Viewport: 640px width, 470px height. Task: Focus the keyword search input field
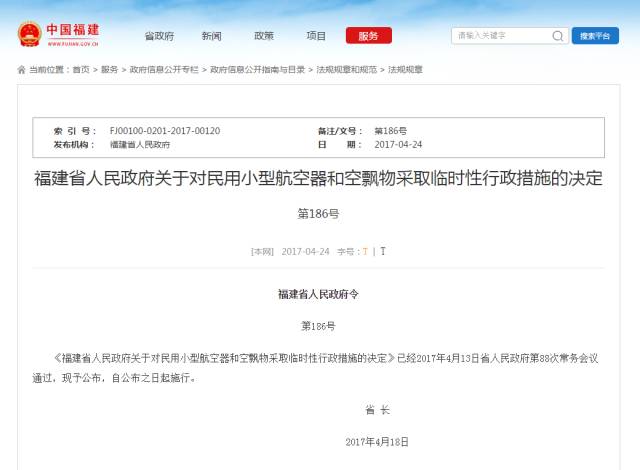(500, 36)
